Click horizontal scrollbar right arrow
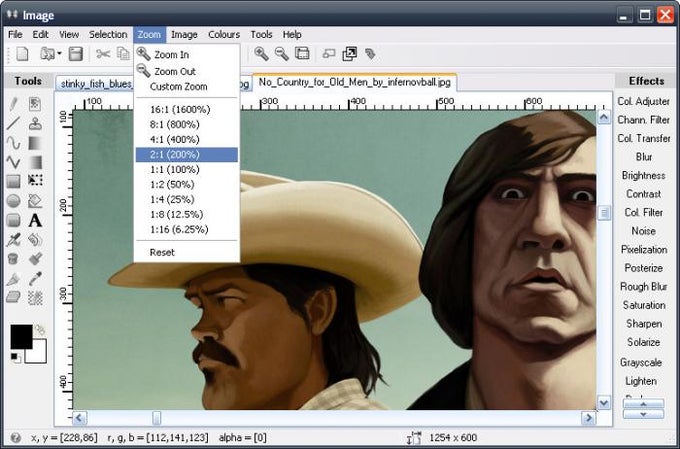 click(x=588, y=418)
